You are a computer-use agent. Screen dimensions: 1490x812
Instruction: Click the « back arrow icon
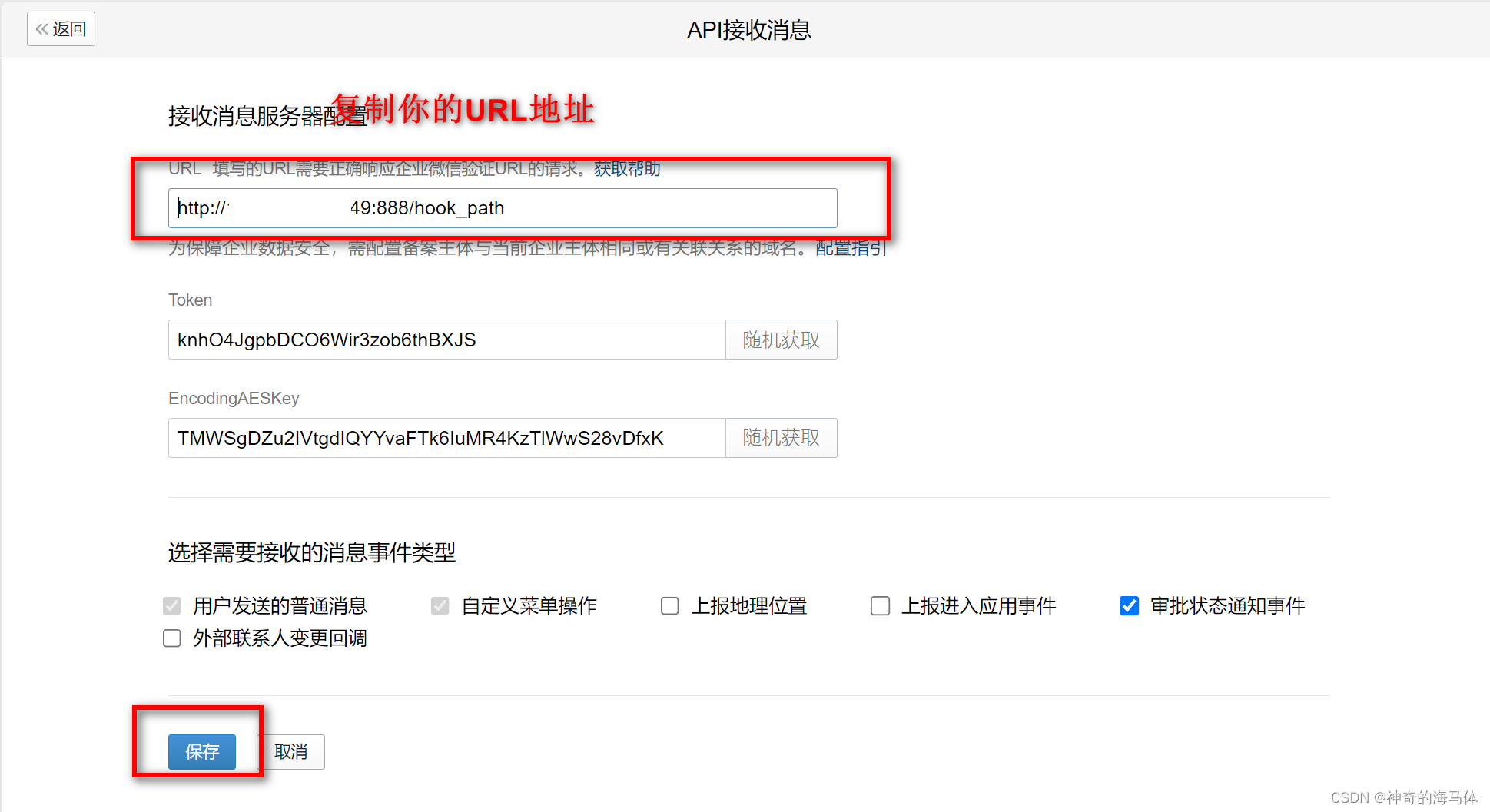coord(41,28)
